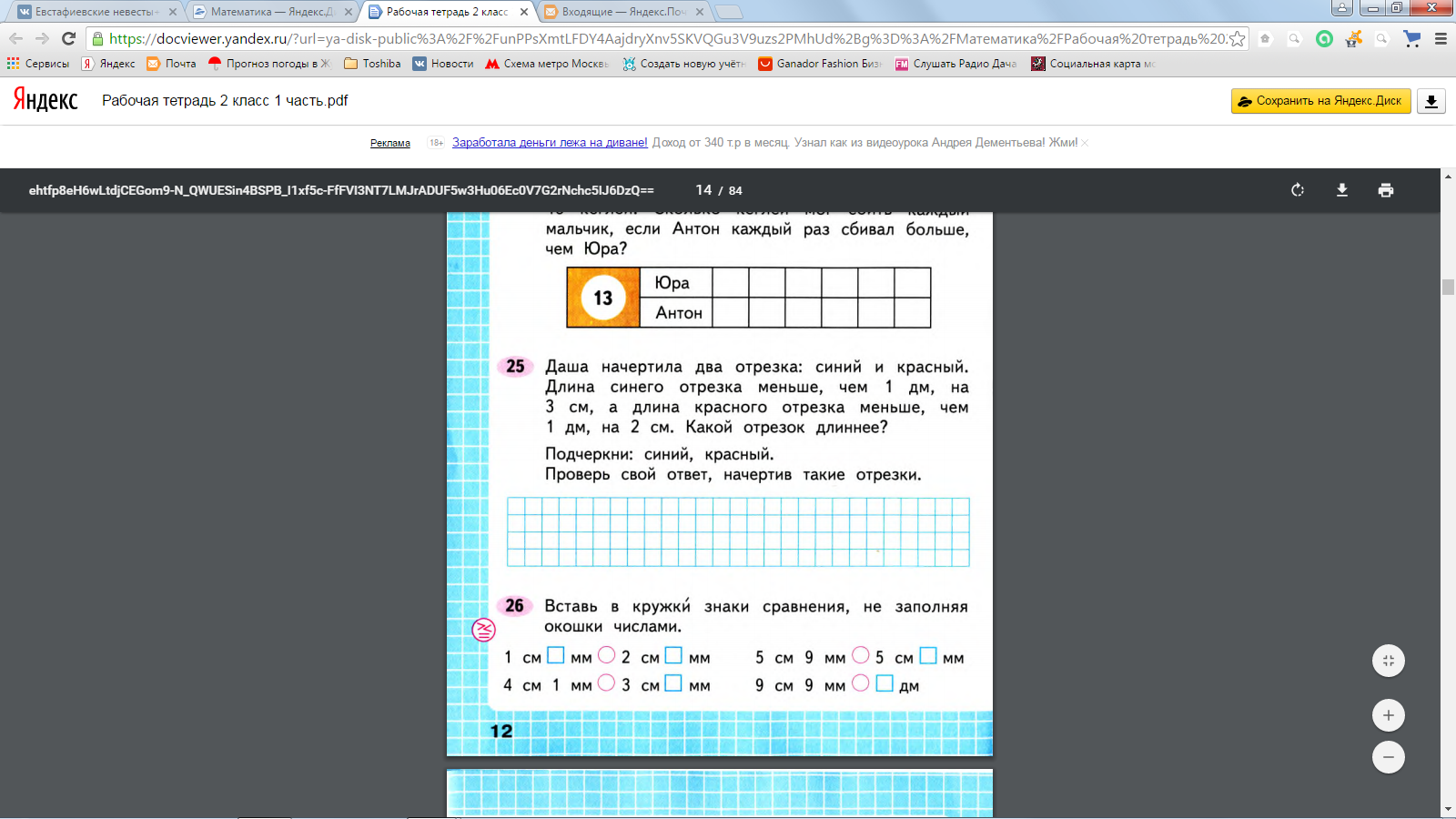Viewport: 1456px width, 819px height.
Task: Open the Новости bookmark
Action: point(443,64)
